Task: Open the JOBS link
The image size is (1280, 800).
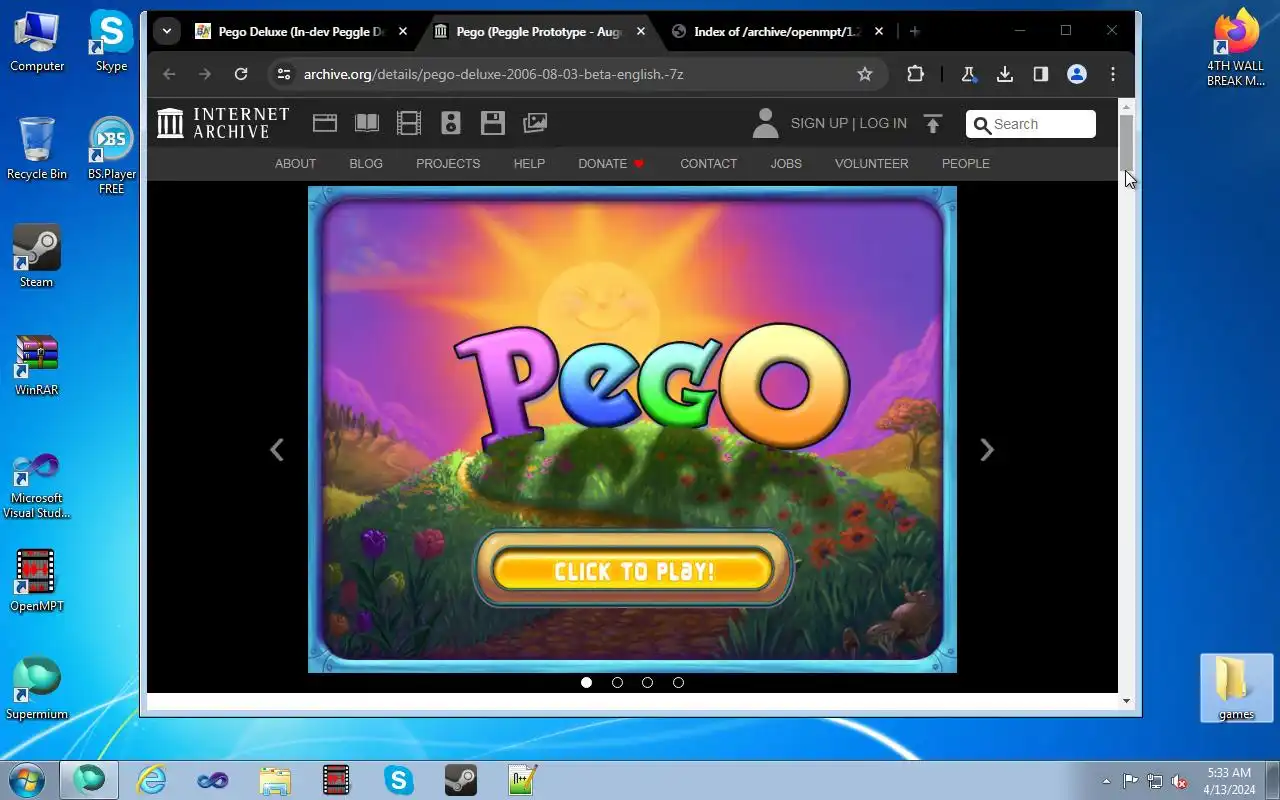Action: click(x=786, y=163)
